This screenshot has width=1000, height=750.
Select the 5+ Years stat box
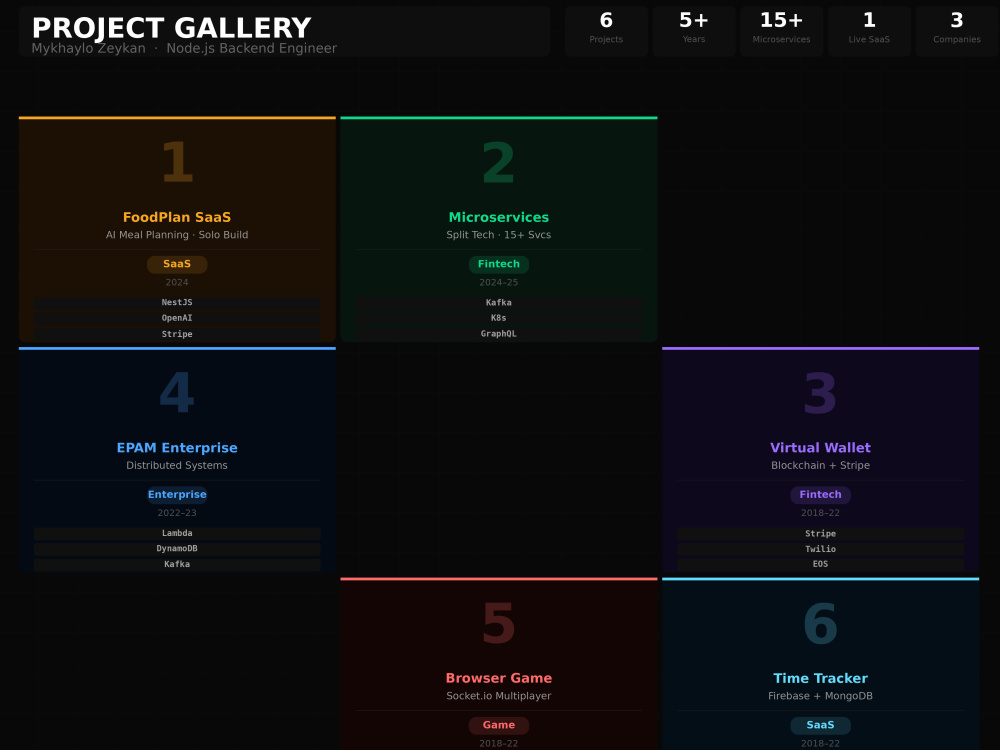(693, 31)
